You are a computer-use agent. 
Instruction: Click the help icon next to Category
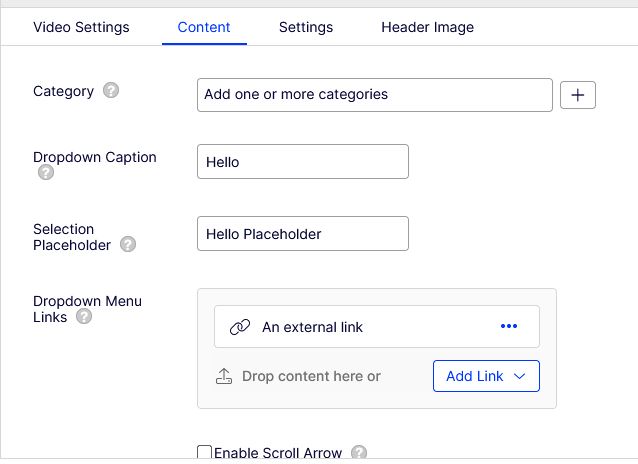click(111, 91)
